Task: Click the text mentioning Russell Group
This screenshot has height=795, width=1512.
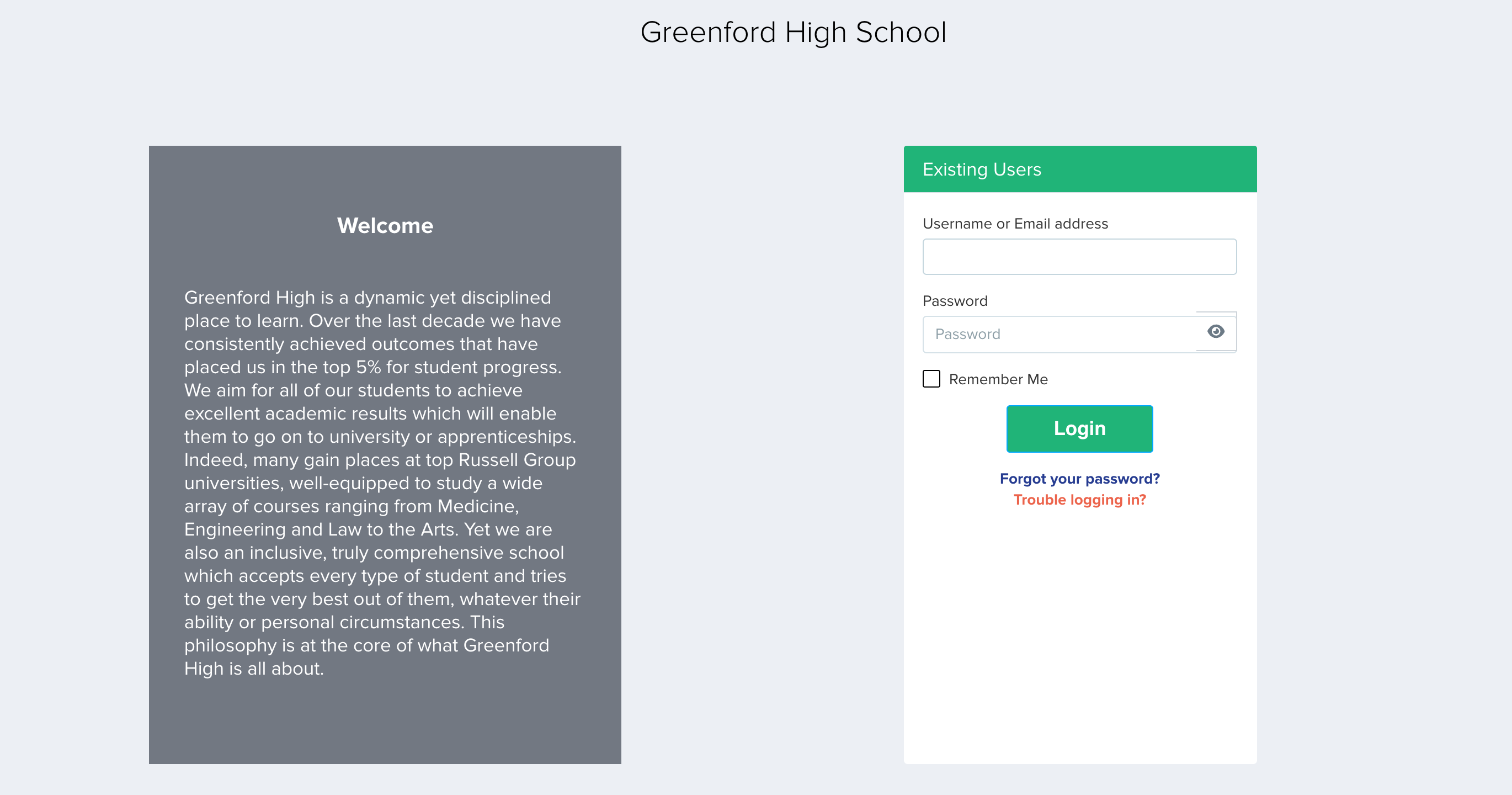Action: coord(517,460)
